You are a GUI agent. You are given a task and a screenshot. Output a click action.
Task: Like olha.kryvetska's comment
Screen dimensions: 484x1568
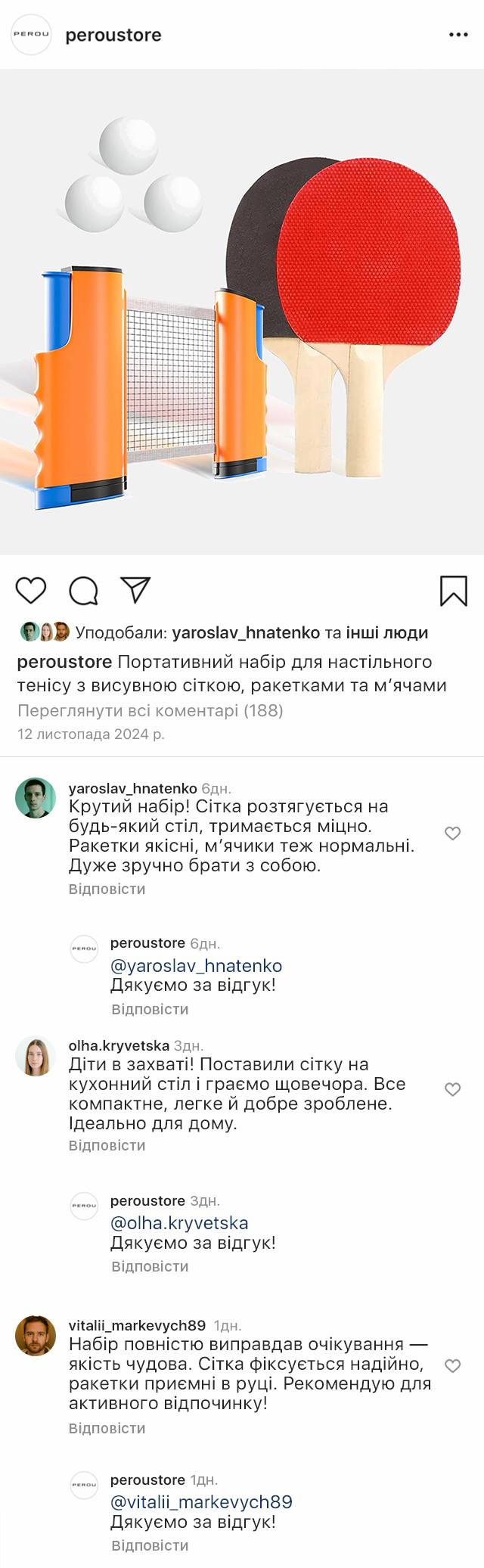point(452,1090)
